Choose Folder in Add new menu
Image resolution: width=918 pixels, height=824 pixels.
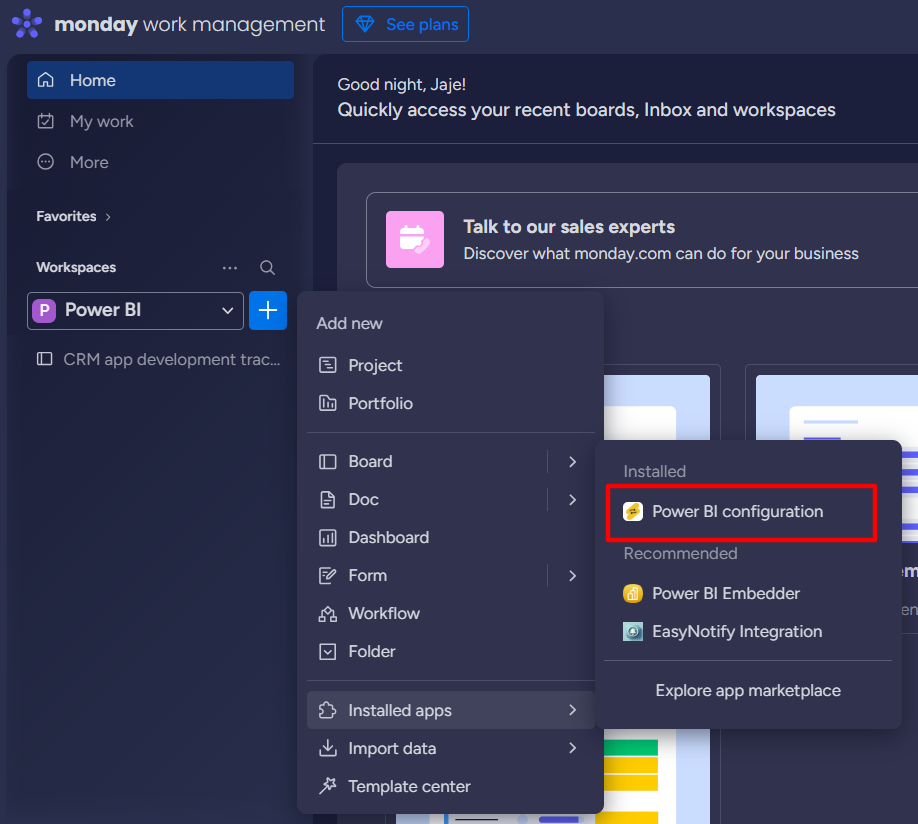(x=450, y=652)
